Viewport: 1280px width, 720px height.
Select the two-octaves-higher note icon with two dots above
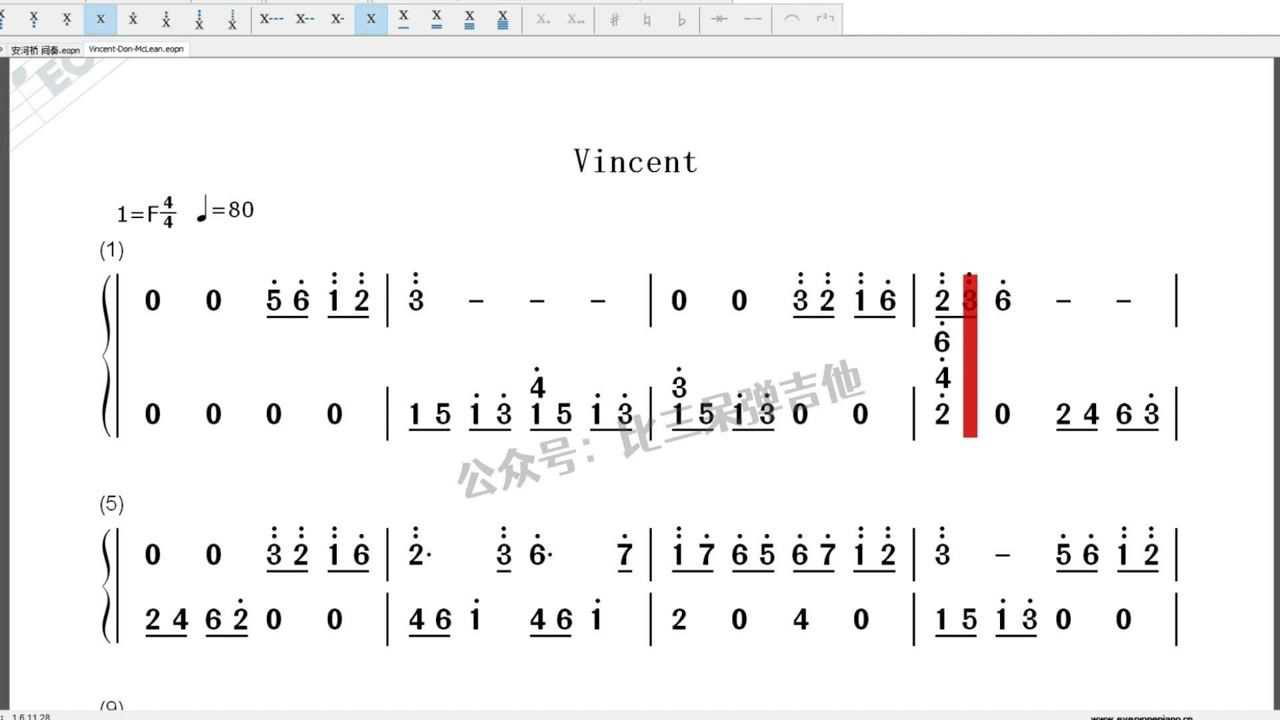click(x=166, y=19)
